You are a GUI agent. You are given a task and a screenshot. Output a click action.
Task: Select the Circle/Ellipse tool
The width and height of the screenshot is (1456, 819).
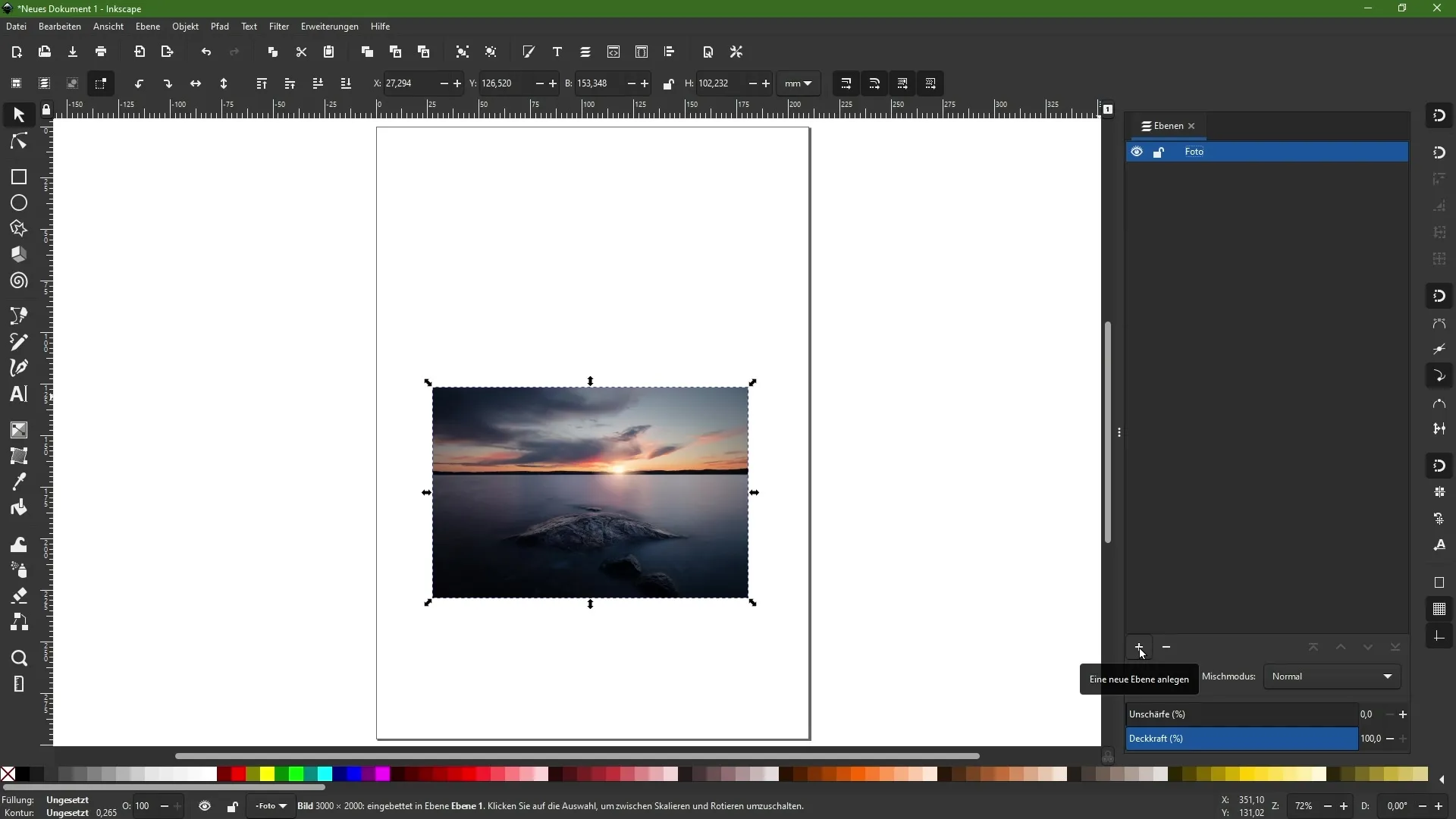click(x=19, y=203)
